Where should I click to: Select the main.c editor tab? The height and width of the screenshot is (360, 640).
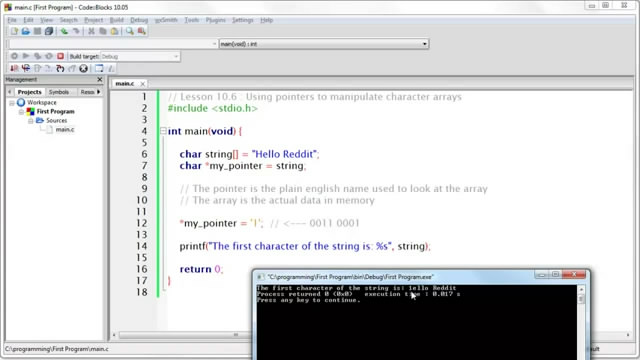[x=125, y=84]
